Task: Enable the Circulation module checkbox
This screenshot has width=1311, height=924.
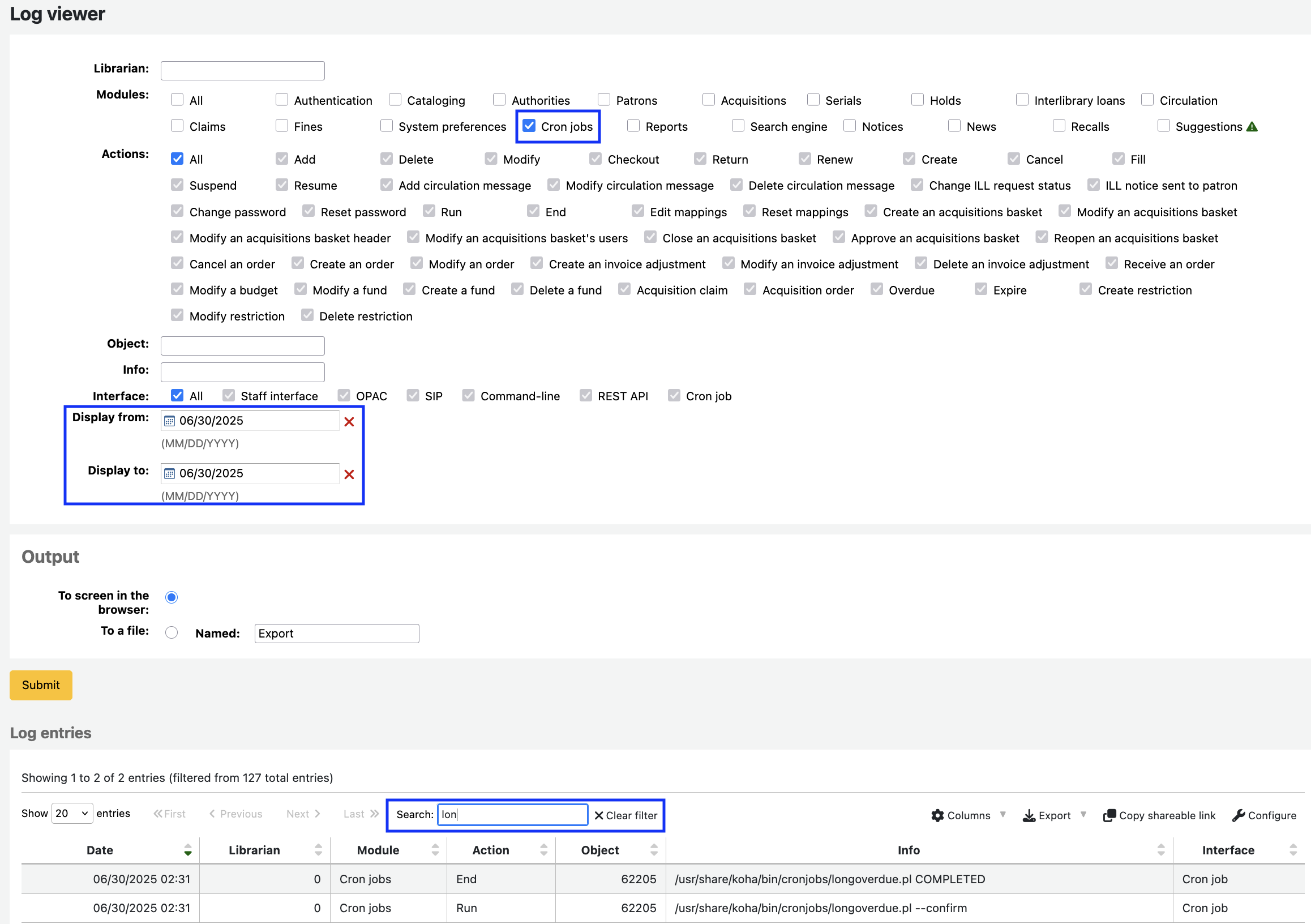Action: click(x=1147, y=100)
